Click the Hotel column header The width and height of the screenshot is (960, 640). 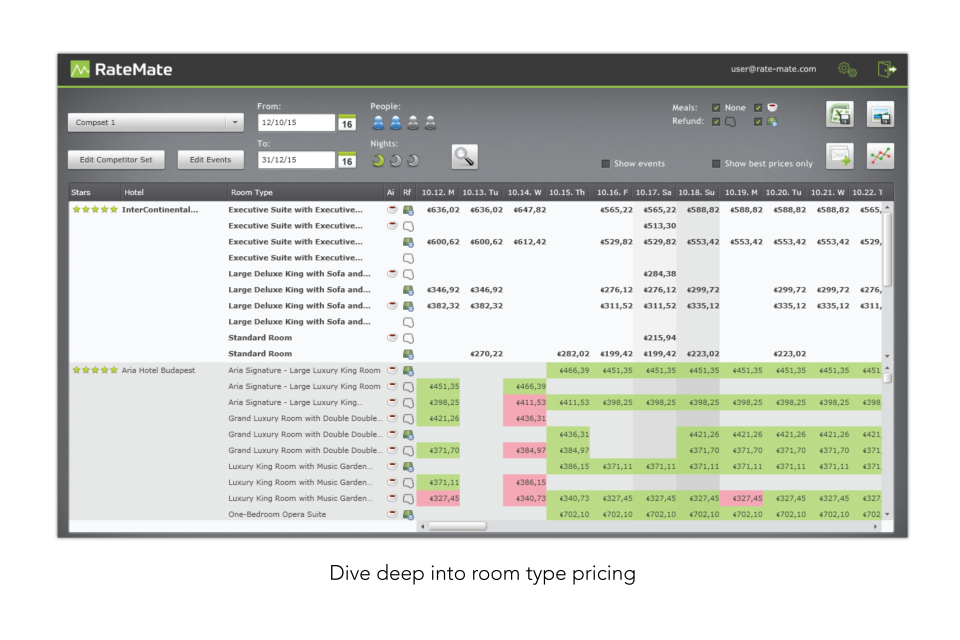pos(133,192)
